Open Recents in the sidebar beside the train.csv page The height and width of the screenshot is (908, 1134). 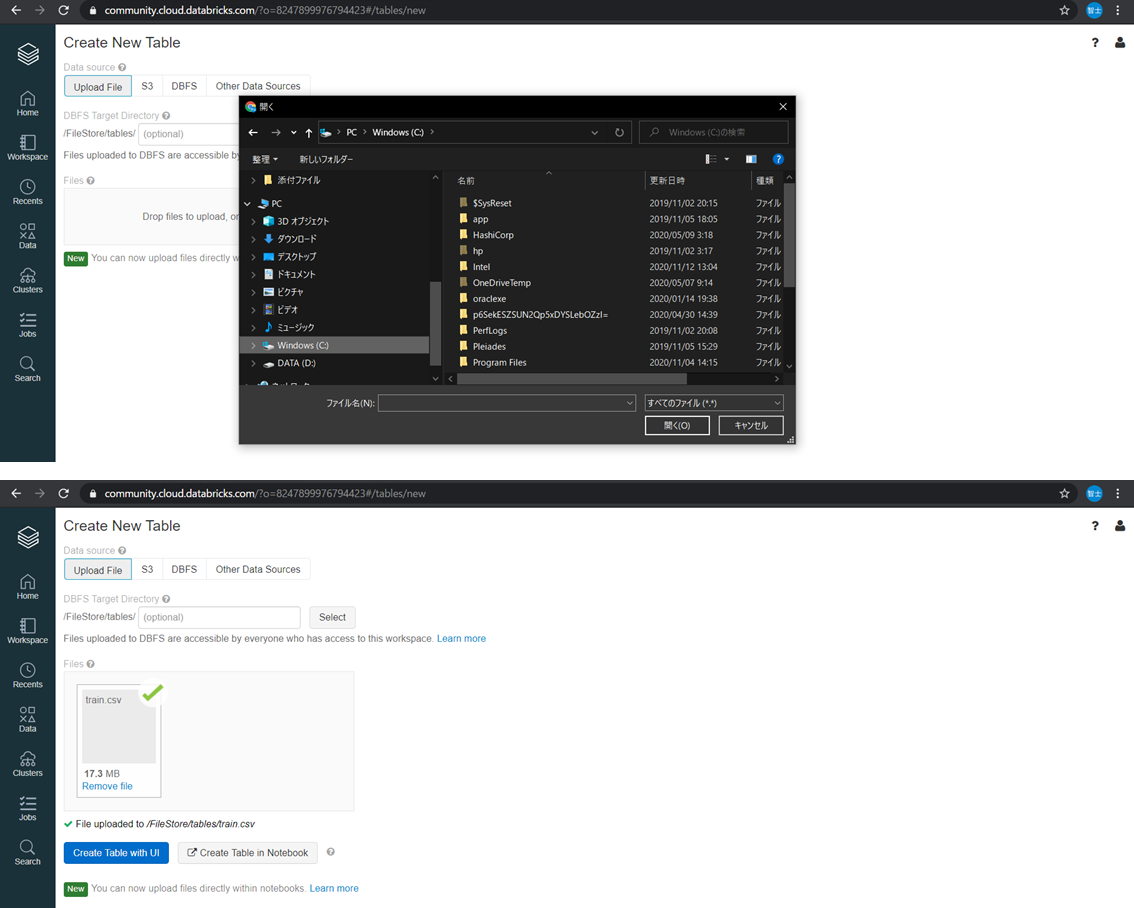tap(27, 675)
